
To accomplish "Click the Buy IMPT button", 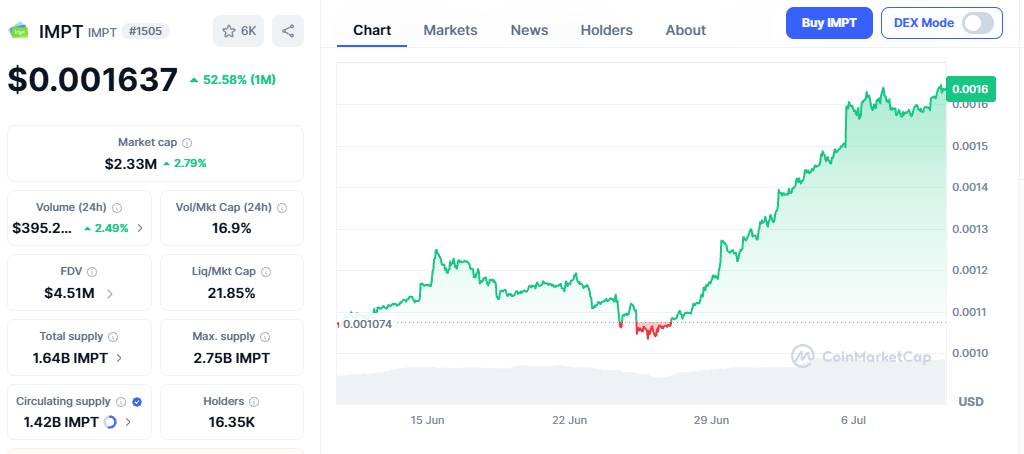I will 829,23.
